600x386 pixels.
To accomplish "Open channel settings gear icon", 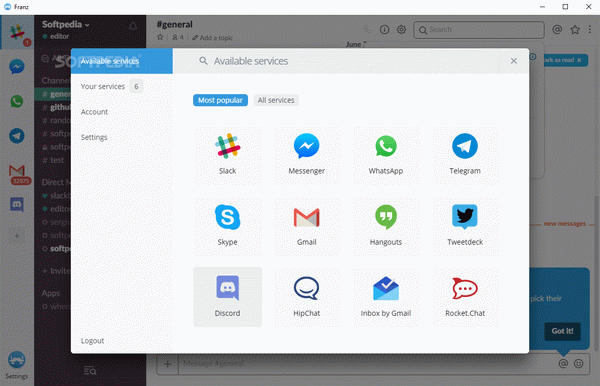I will pyautogui.click(x=401, y=29).
